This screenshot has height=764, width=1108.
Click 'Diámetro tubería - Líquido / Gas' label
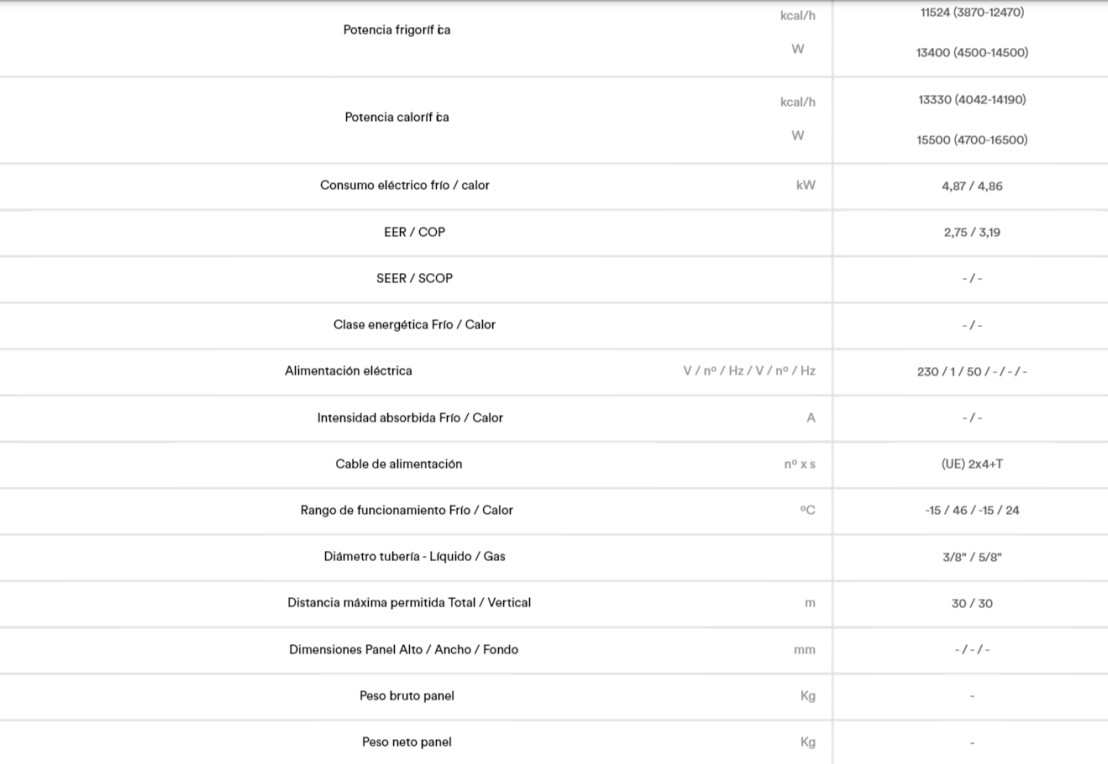[414, 556]
